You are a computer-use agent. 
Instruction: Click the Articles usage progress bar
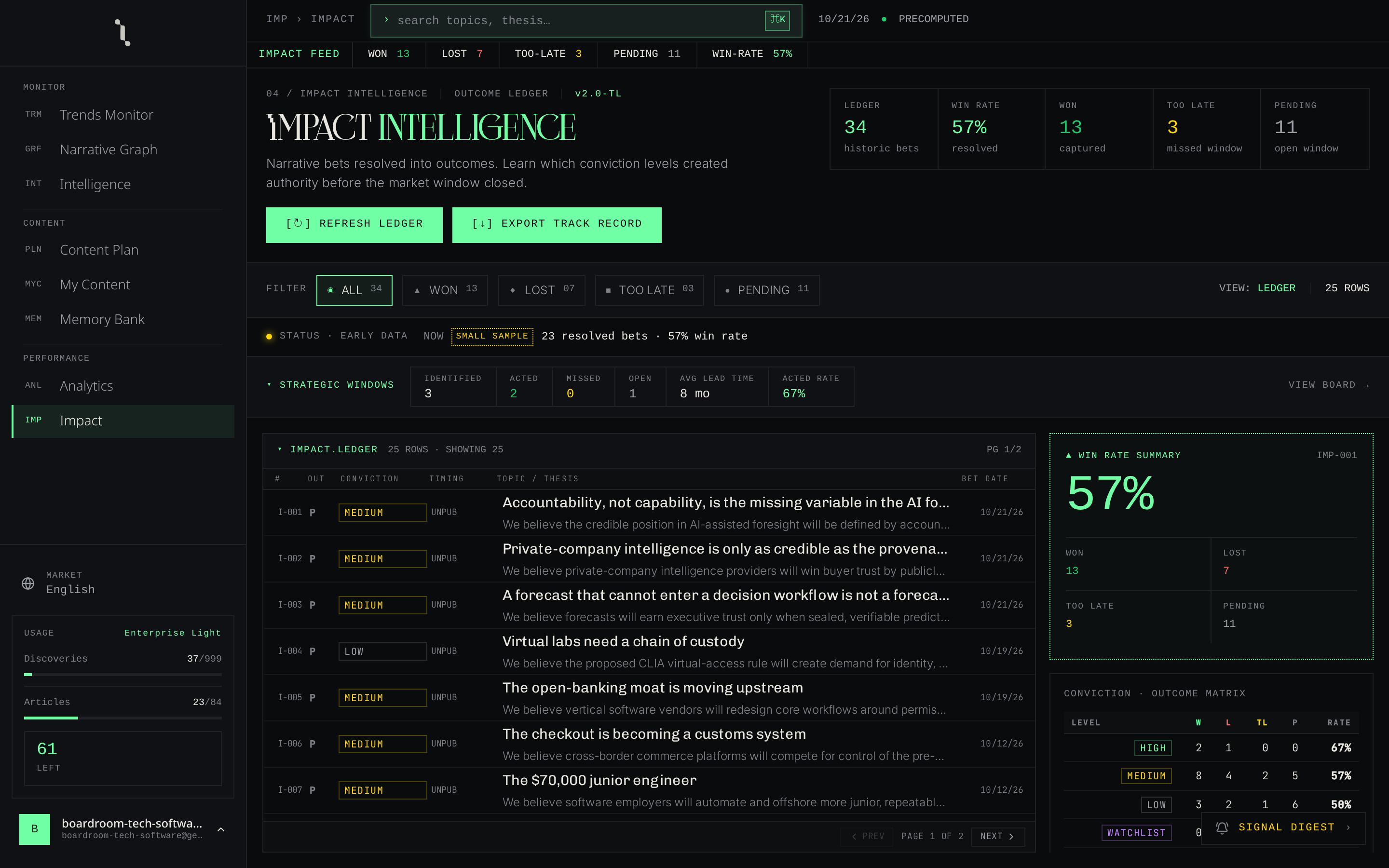123,718
